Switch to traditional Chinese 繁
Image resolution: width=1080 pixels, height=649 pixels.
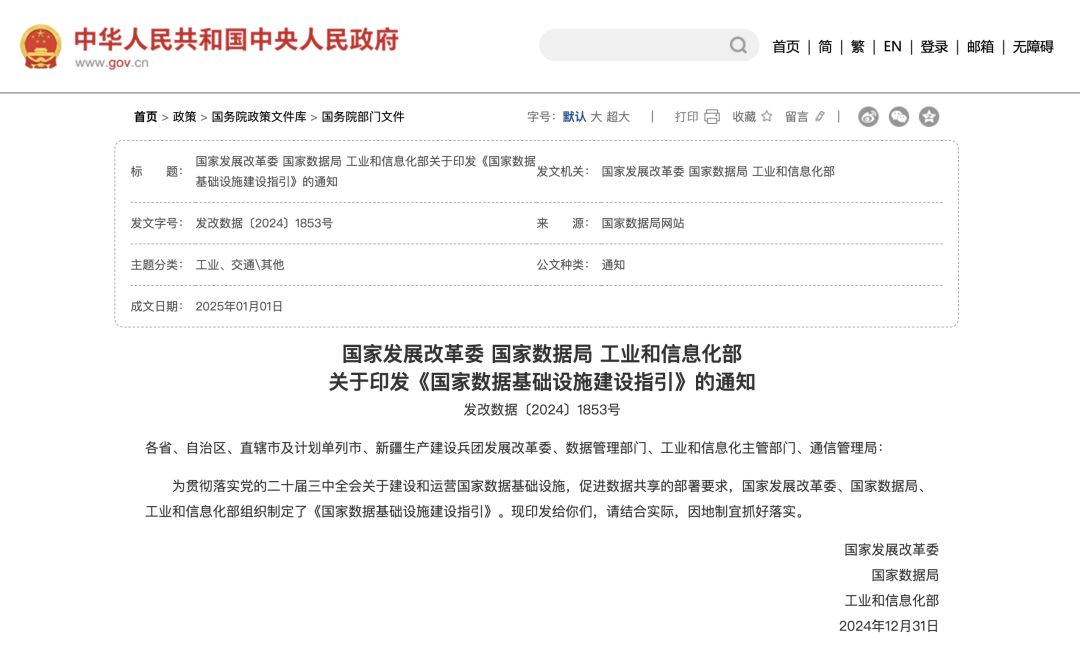pyautogui.click(x=858, y=47)
